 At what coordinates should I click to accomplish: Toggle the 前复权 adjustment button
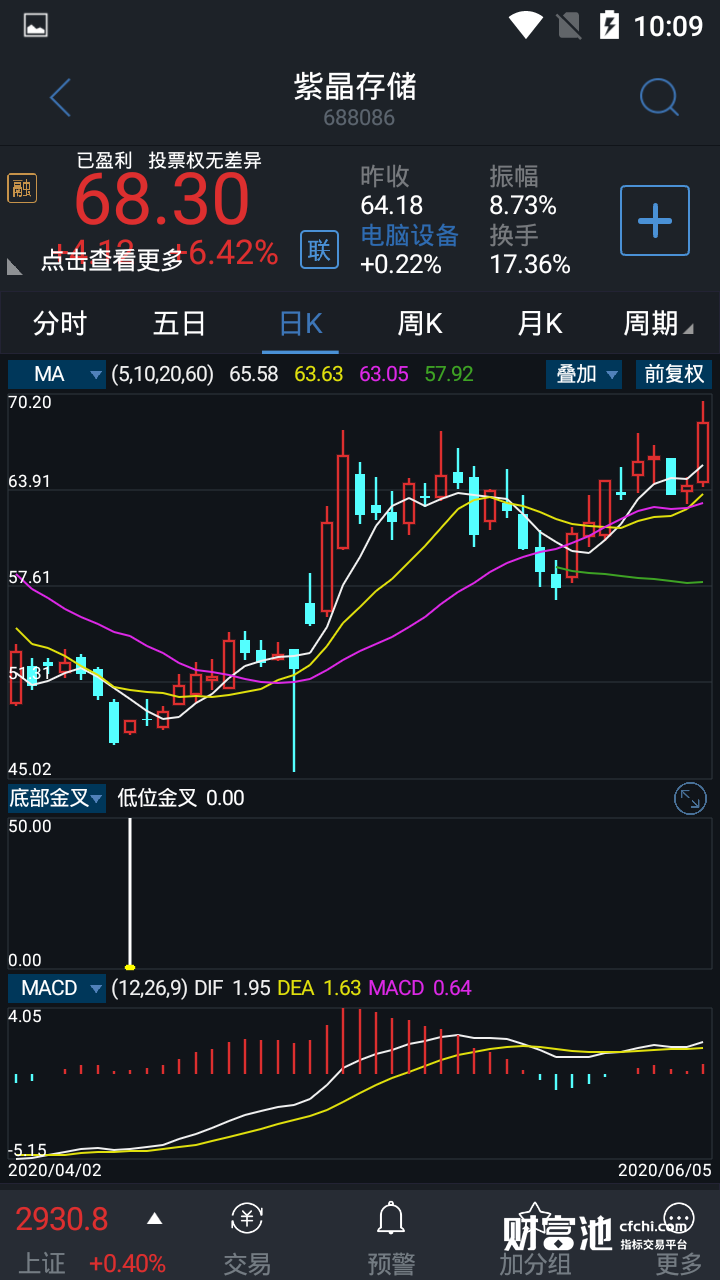pyautogui.click(x=674, y=375)
